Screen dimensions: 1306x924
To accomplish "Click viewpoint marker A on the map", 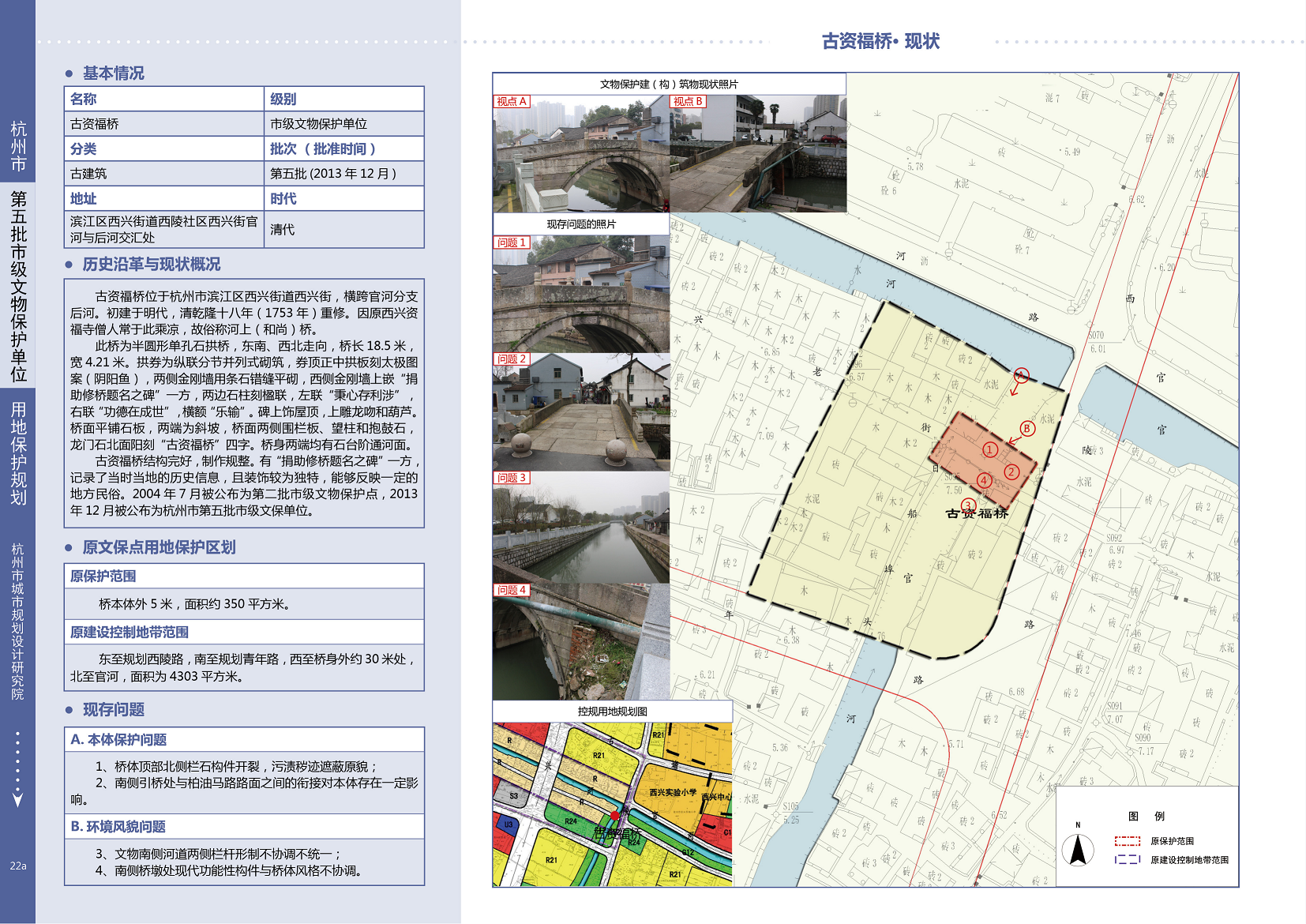I will (1021, 375).
